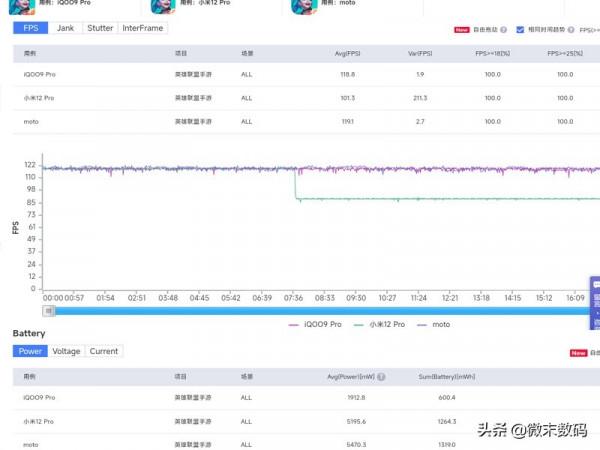The image size is (600, 450).
Task: Select the Current tab under Battery
Action: point(103,351)
